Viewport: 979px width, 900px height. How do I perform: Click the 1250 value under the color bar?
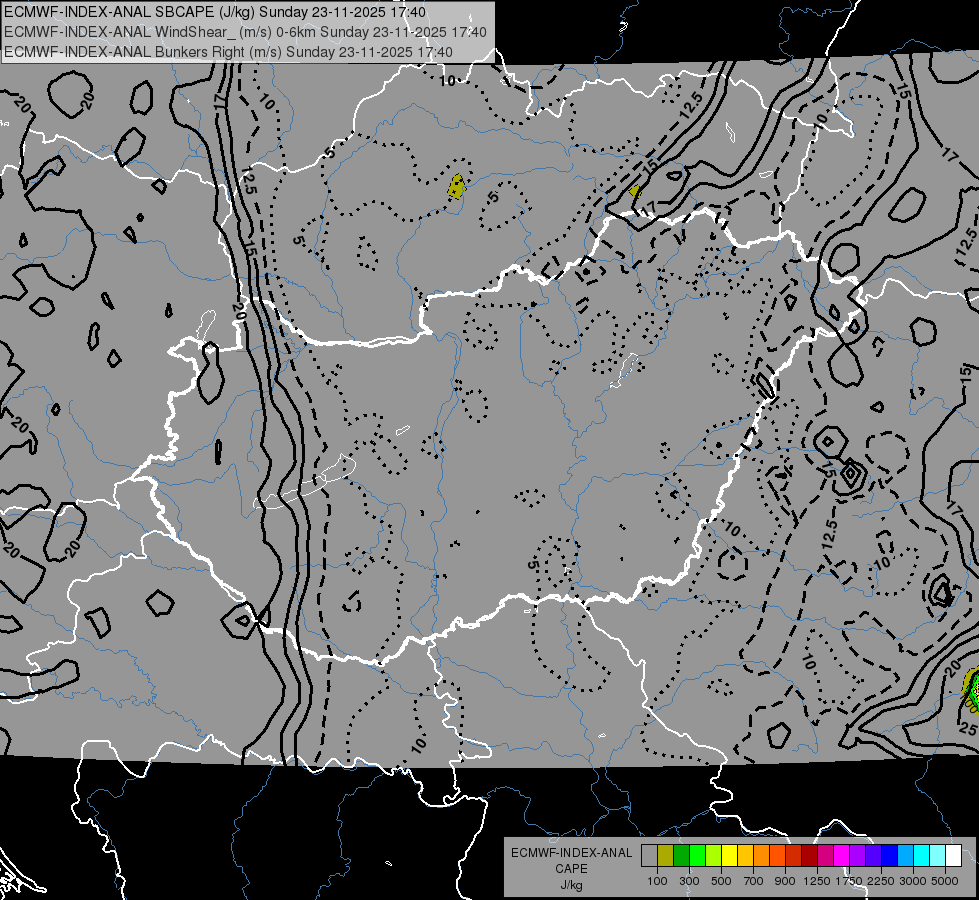pyautogui.click(x=817, y=881)
